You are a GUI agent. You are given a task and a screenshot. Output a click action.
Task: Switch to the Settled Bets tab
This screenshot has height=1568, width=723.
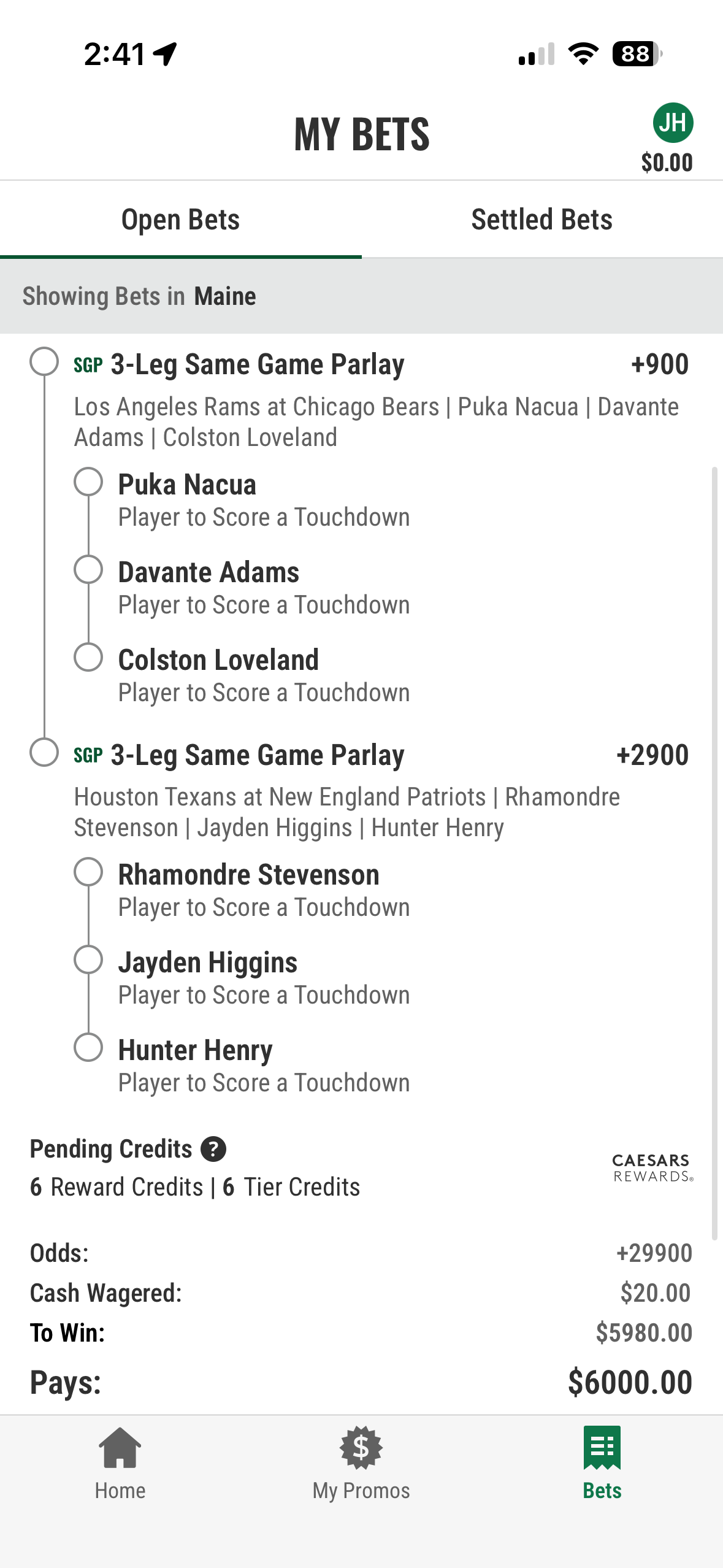542,220
